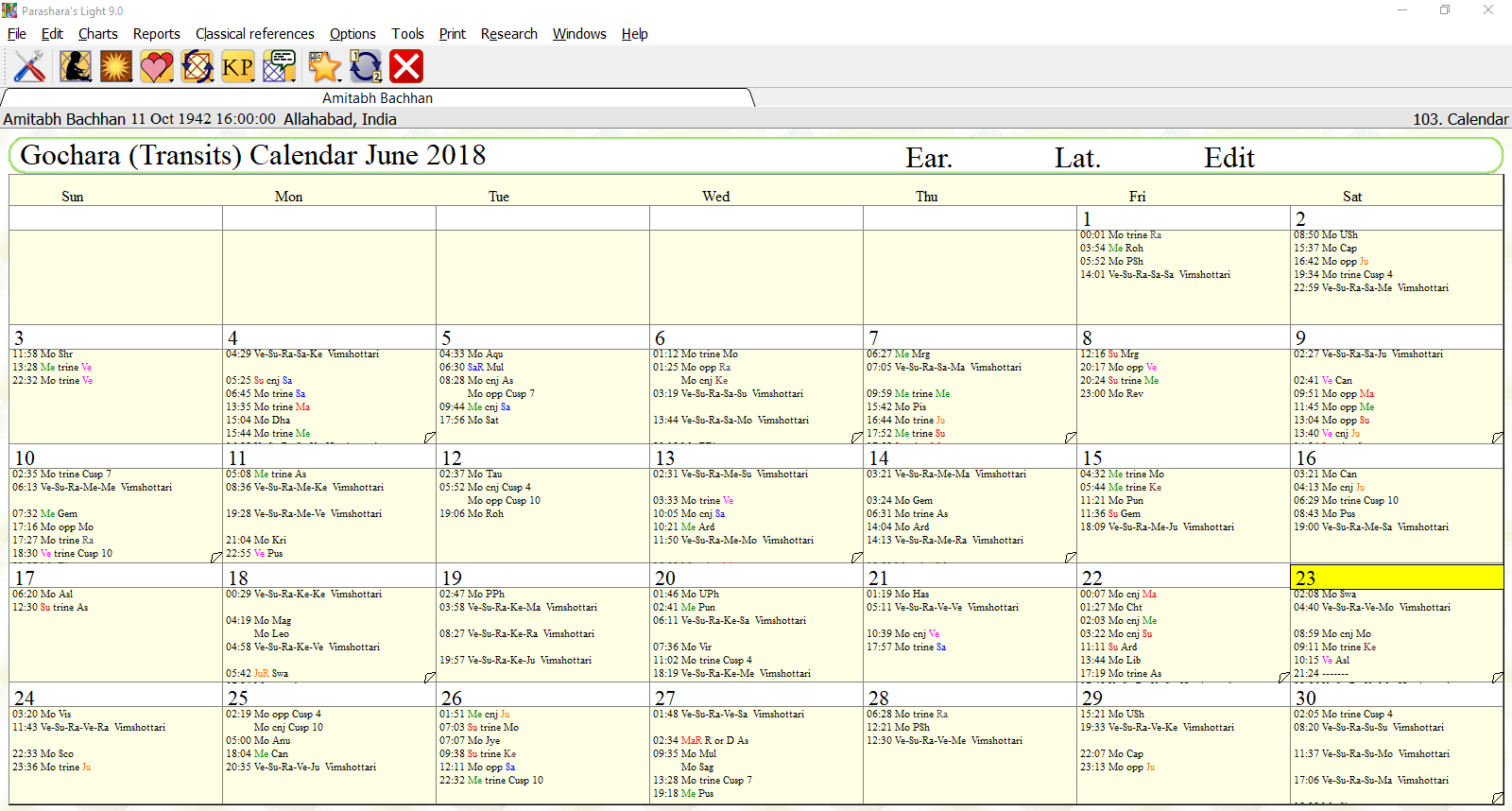
Task: Click day number 15 in calendar
Action: click(1092, 457)
